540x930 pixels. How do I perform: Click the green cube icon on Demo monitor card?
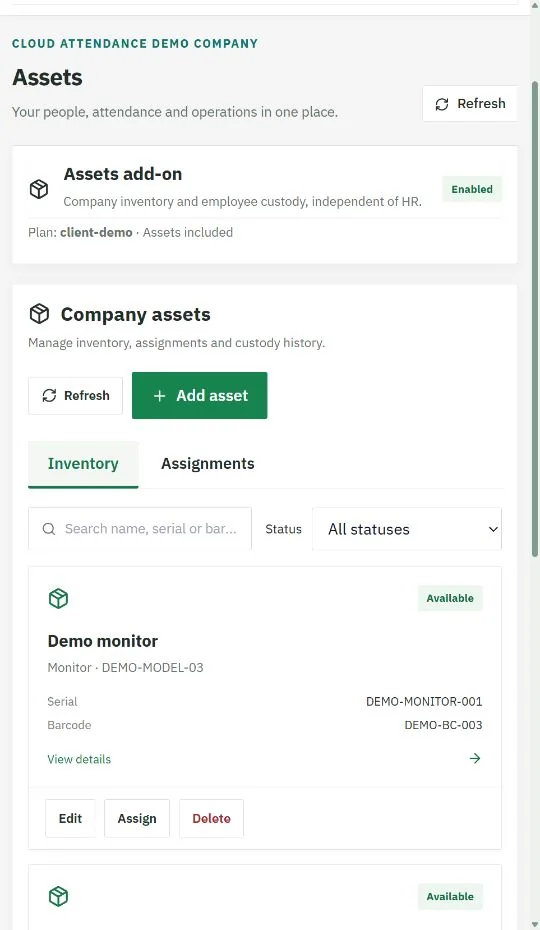58,598
